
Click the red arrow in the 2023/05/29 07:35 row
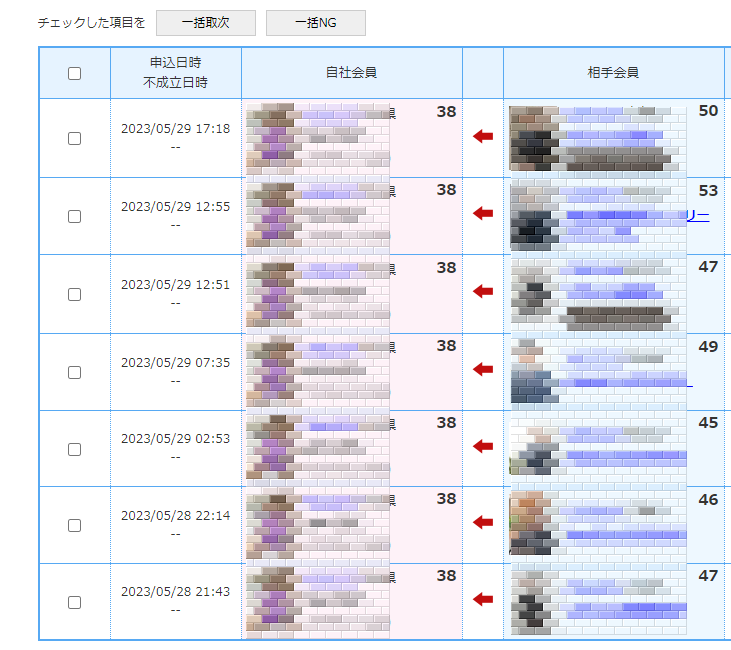click(484, 369)
